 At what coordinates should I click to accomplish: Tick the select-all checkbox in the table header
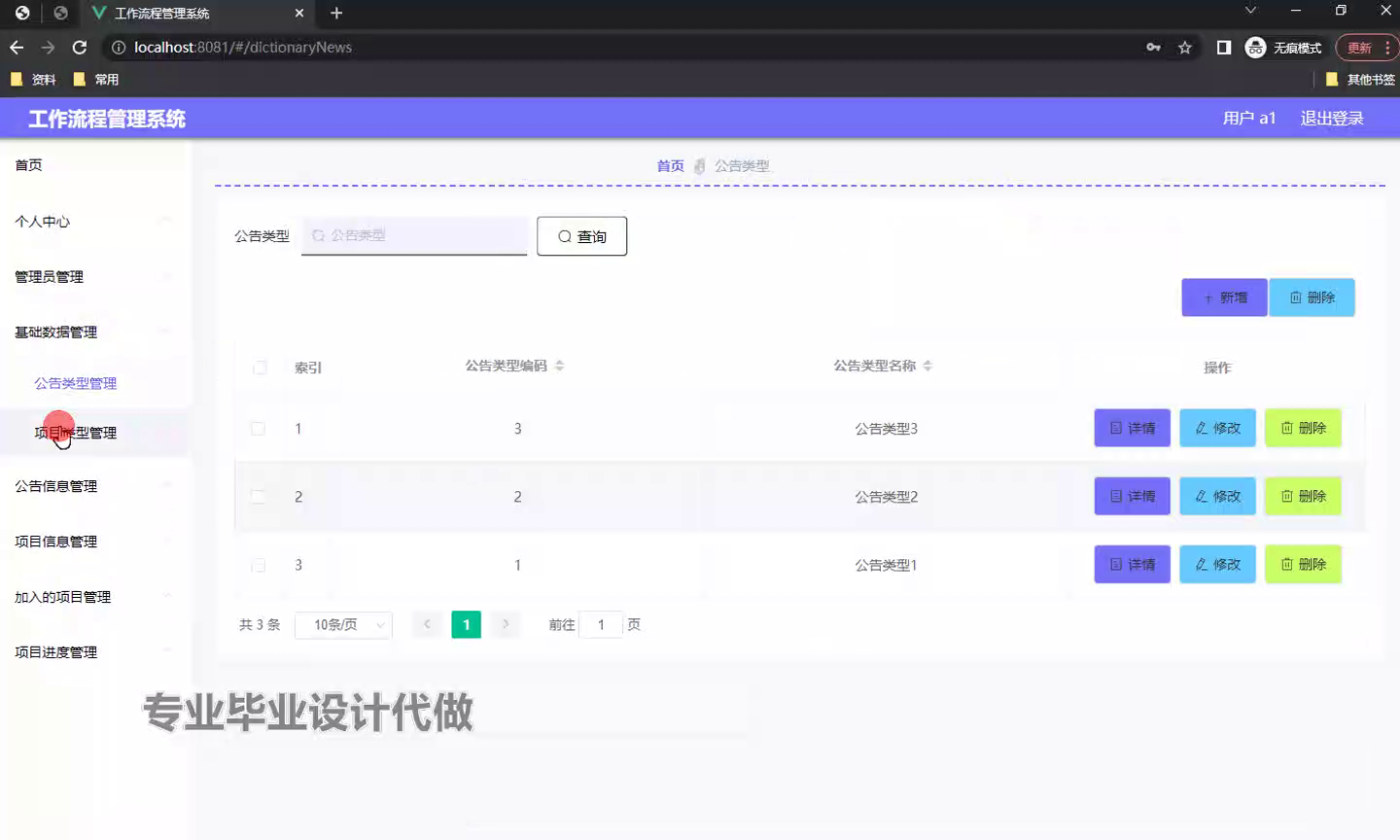click(260, 367)
